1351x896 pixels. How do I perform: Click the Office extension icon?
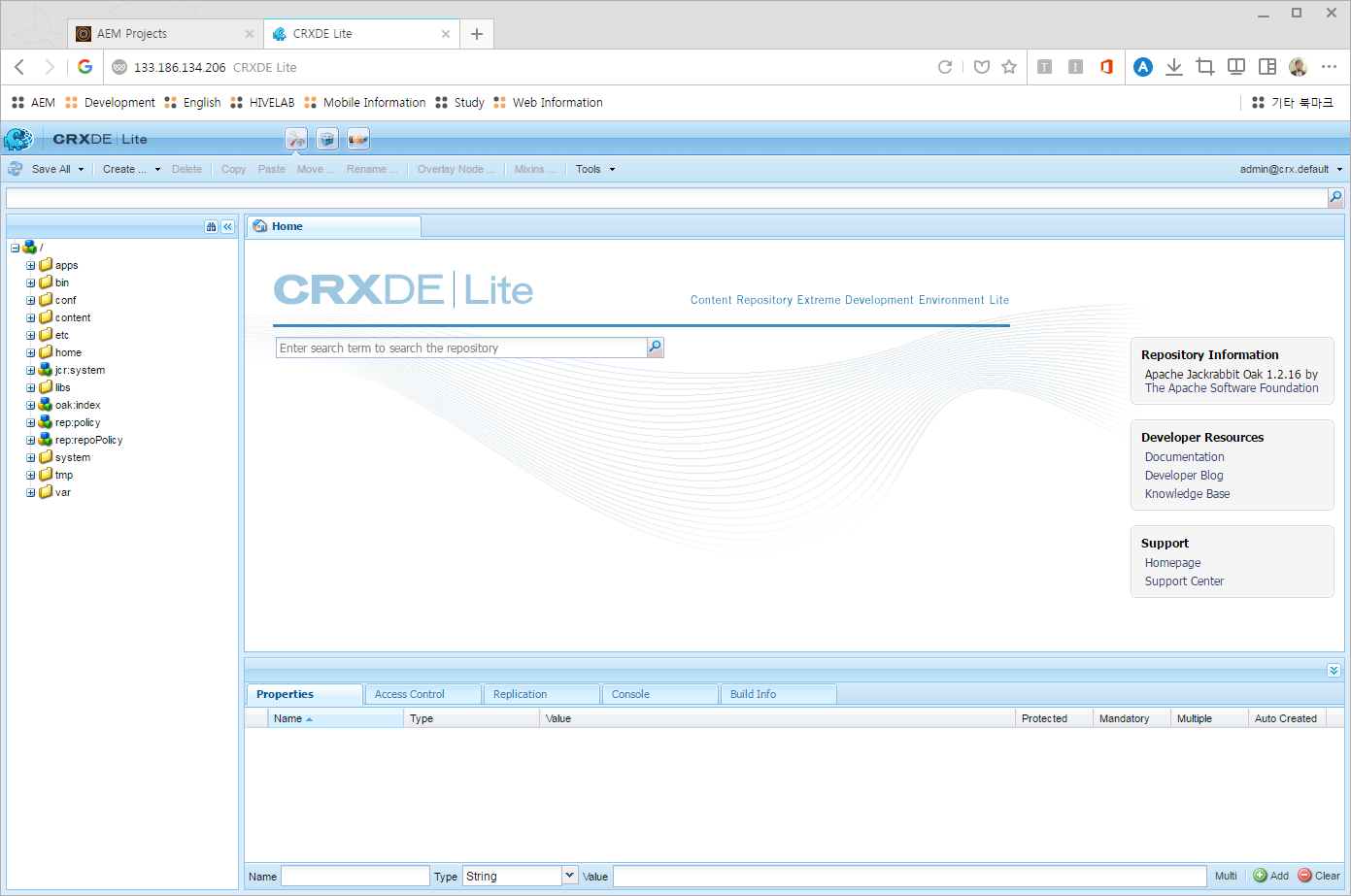tap(1106, 67)
